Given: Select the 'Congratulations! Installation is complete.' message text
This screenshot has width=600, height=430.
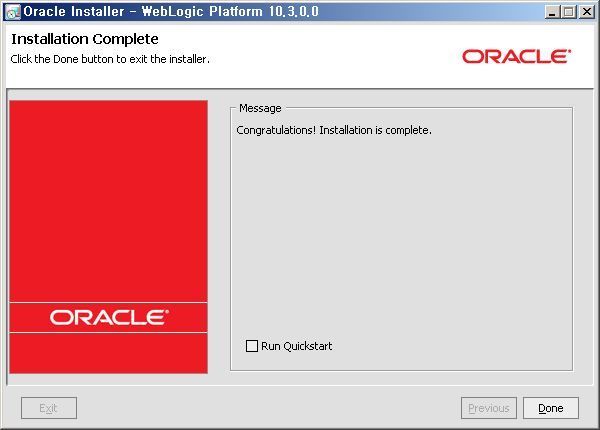Looking at the screenshot, I should tap(334, 130).
